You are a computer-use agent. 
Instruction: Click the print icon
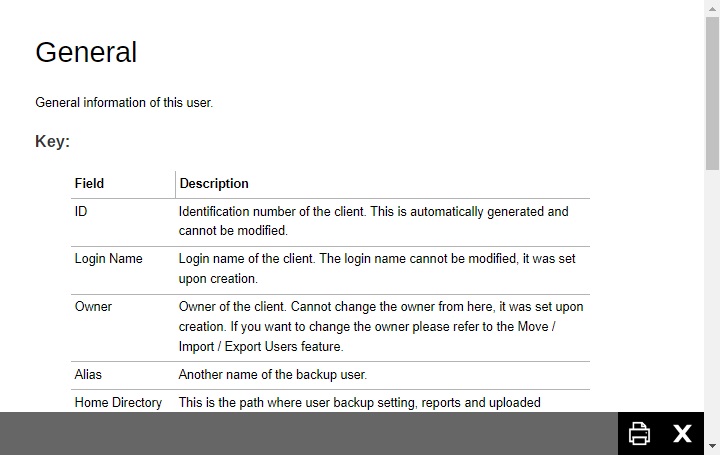[639, 433]
